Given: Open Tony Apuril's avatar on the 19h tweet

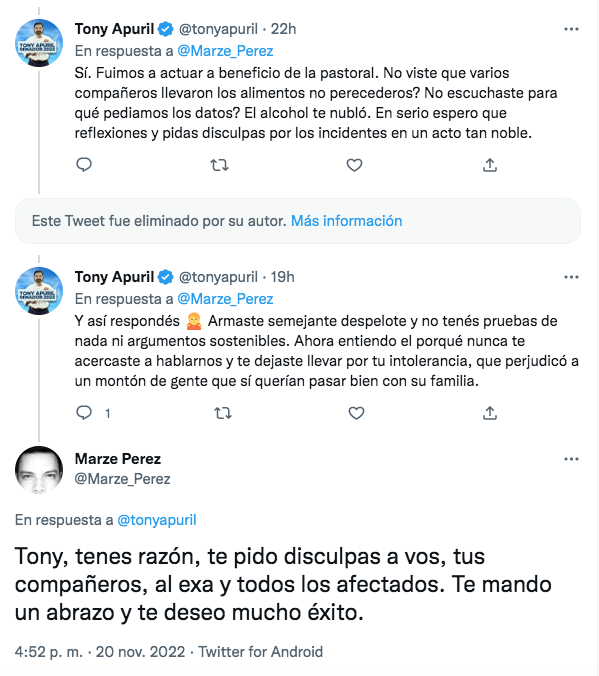Looking at the screenshot, I should (39, 291).
